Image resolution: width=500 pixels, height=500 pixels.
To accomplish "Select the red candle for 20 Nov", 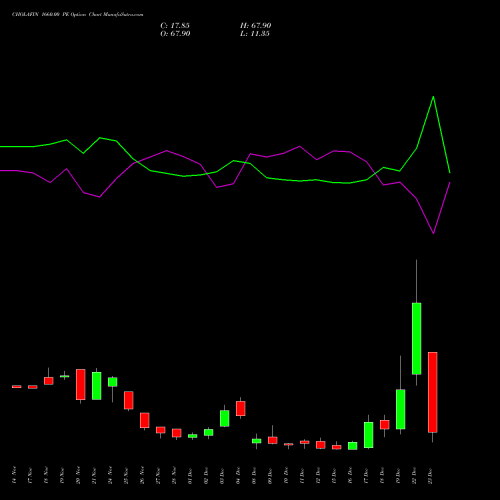I will (x=81, y=384).
